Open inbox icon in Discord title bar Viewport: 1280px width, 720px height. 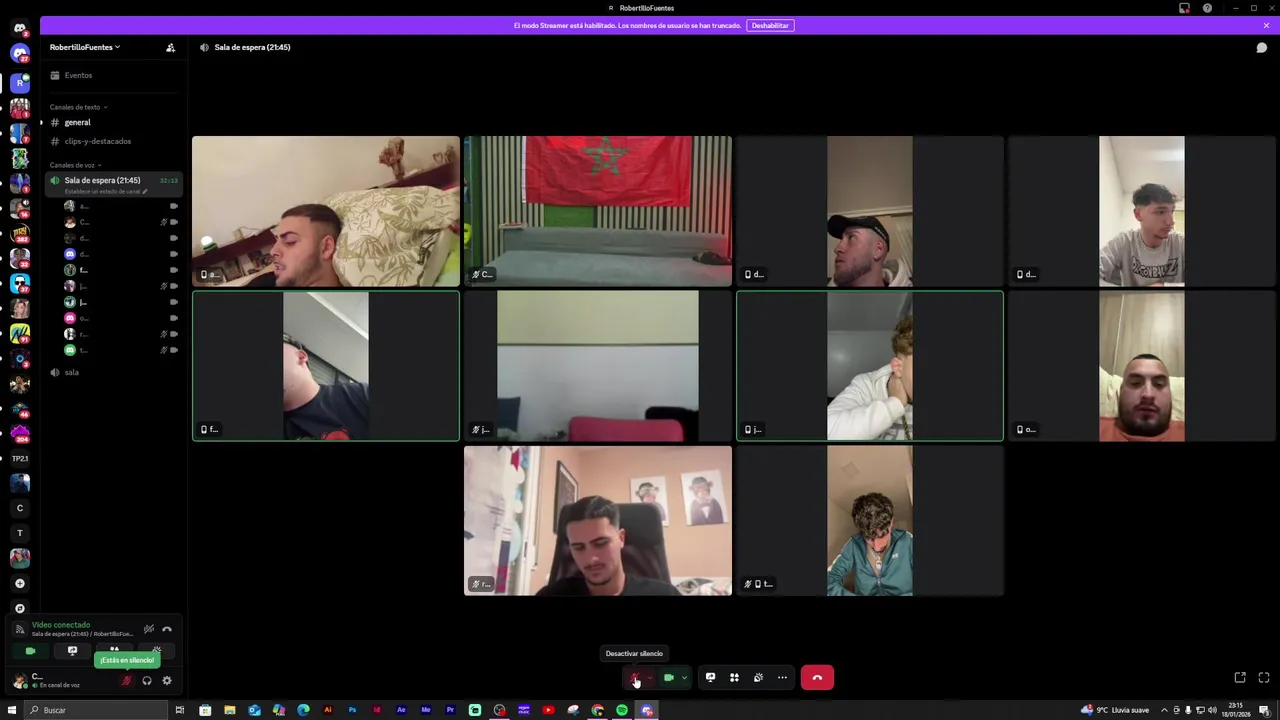pyautogui.click(x=1184, y=8)
